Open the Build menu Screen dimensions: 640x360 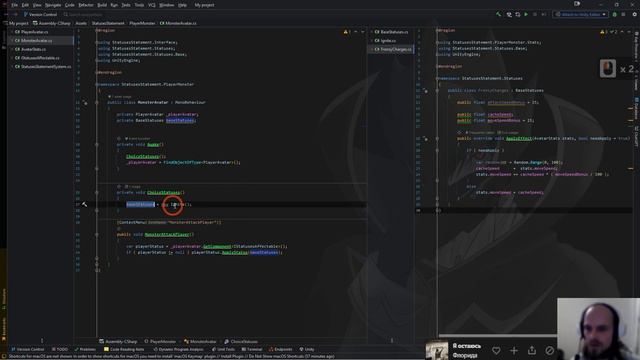[x=102, y=5]
